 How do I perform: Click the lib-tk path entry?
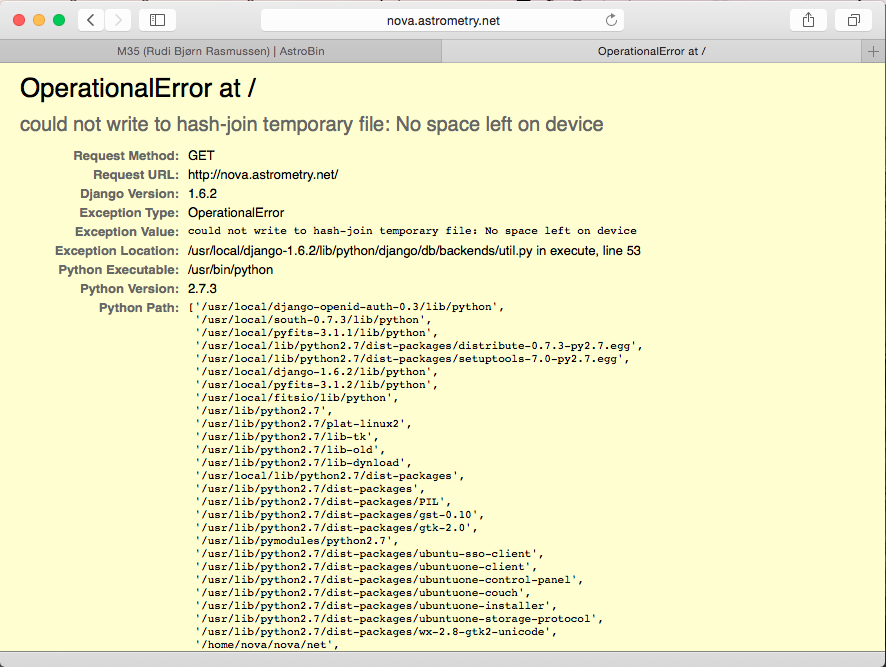tap(287, 437)
